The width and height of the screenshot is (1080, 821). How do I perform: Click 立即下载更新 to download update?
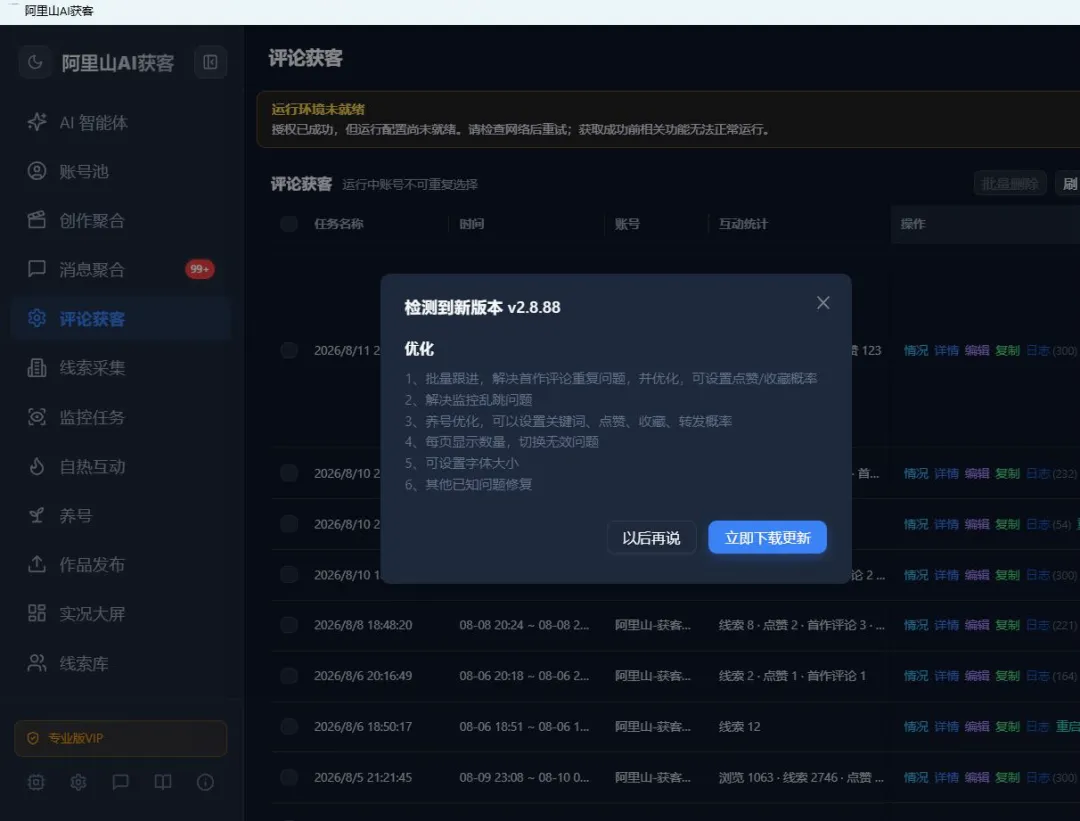[767, 538]
